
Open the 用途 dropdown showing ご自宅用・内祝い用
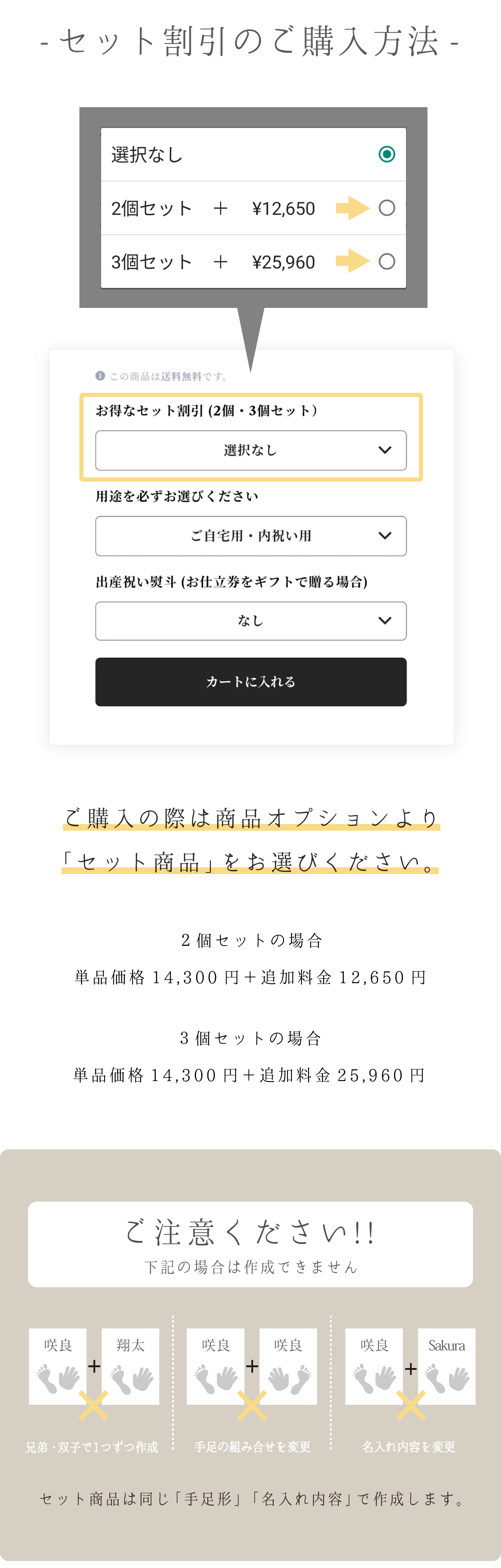251,536
